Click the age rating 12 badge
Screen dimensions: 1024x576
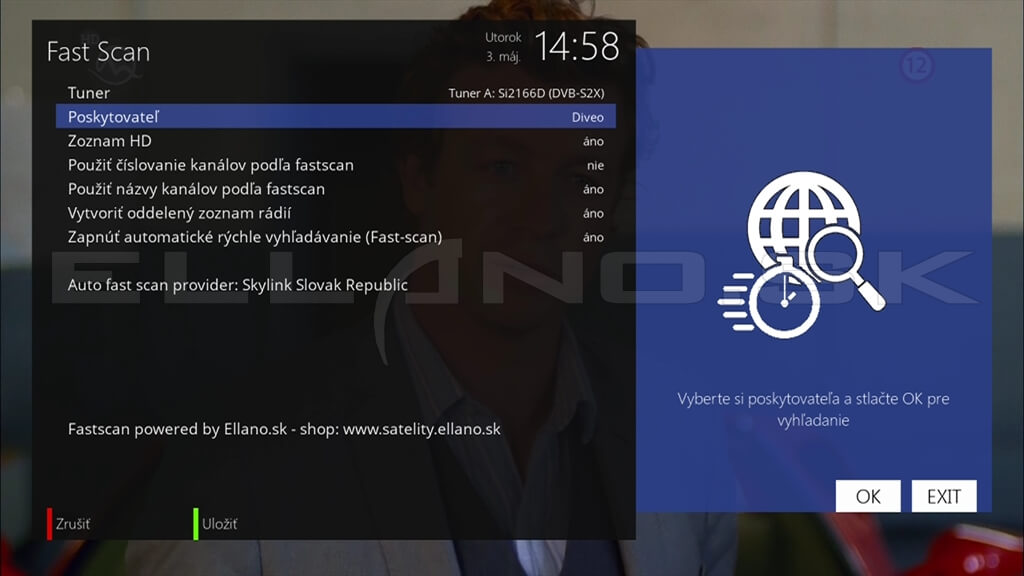[x=917, y=66]
